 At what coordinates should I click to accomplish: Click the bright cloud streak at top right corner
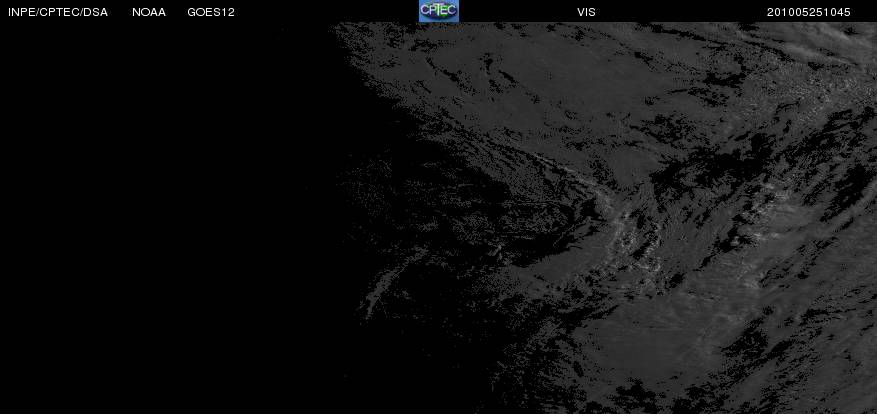pyautogui.click(x=828, y=40)
